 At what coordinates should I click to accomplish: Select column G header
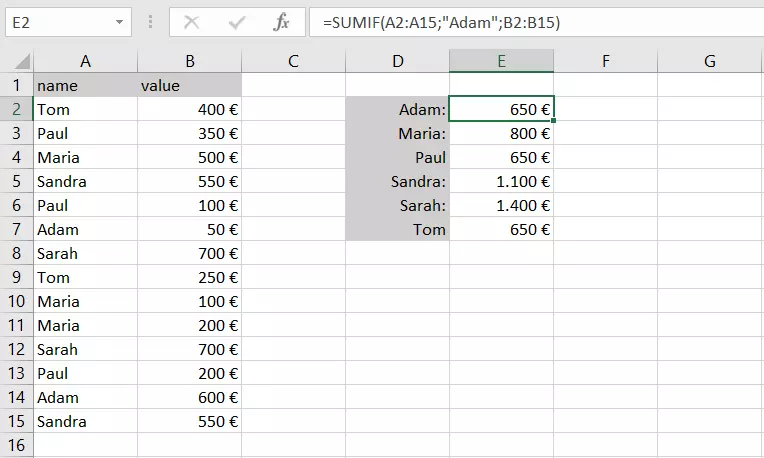click(x=709, y=61)
